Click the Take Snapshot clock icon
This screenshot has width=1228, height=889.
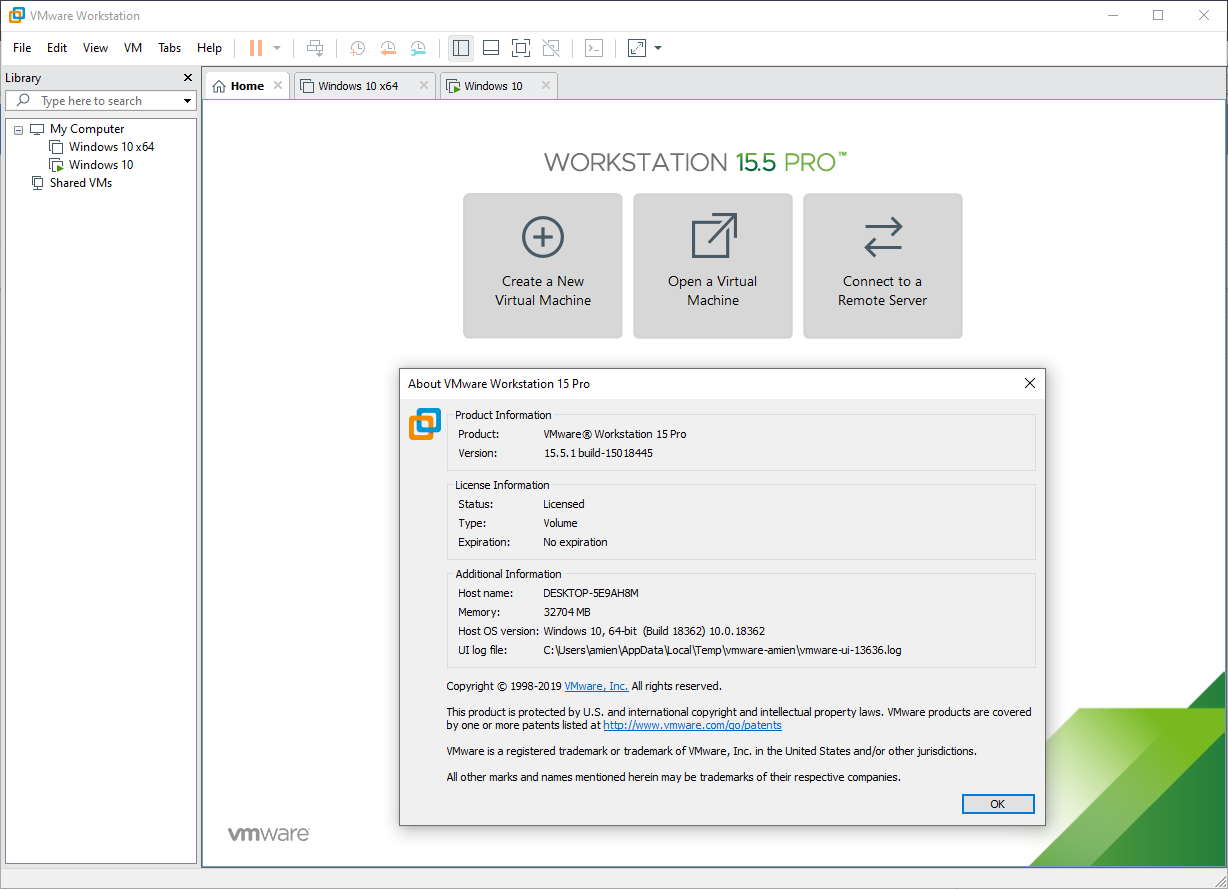357,48
